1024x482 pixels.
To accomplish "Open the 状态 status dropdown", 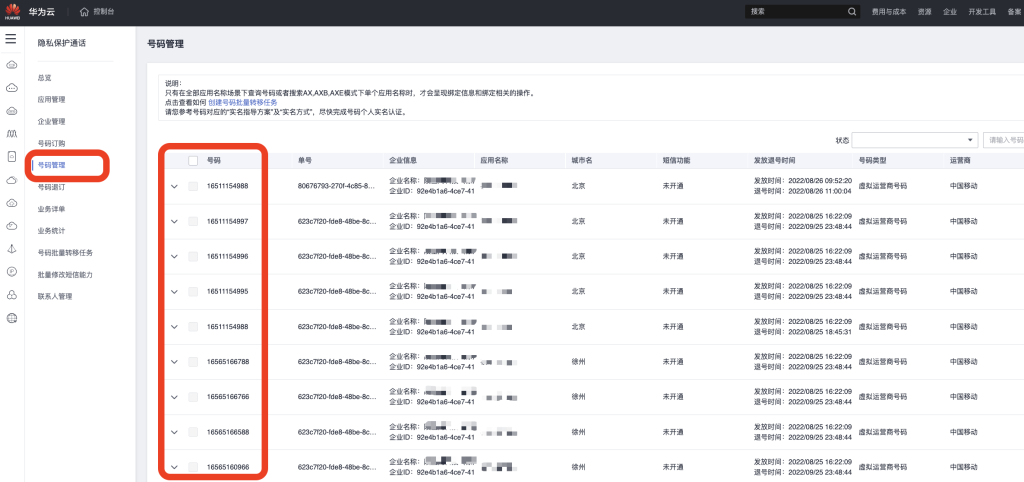I will pos(914,140).
